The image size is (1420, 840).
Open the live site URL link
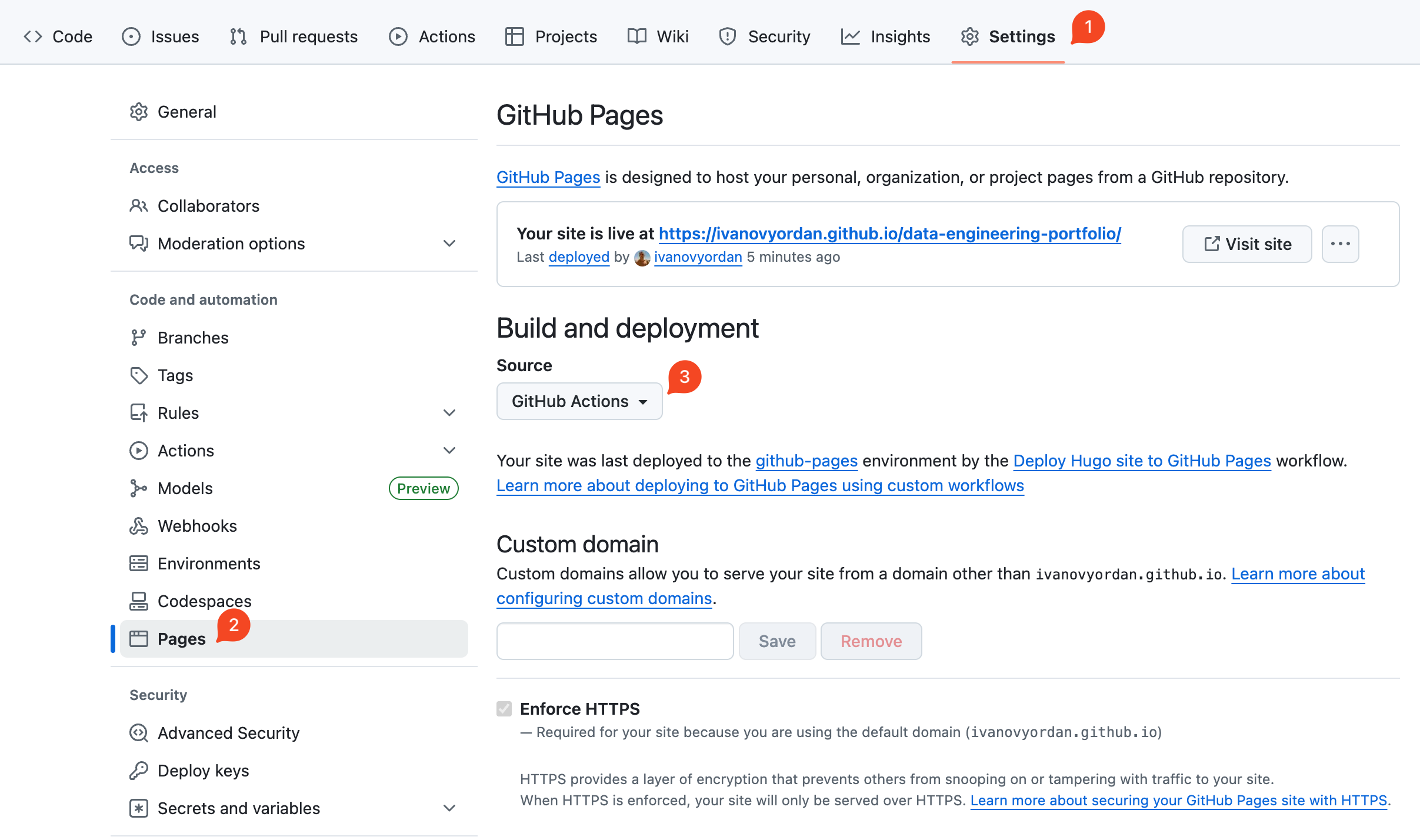pyautogui.click(x=890, y=234)
